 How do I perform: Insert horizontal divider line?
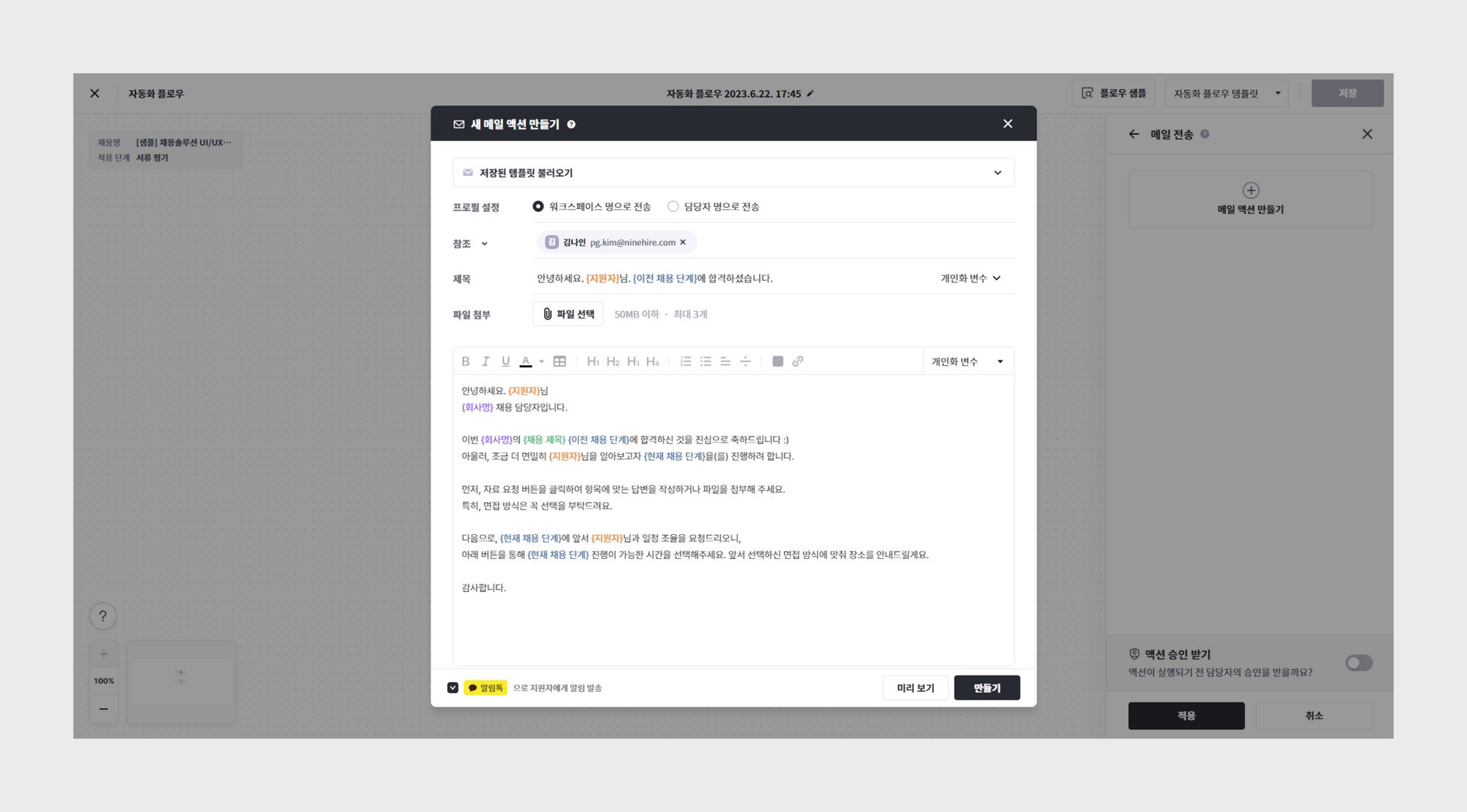[745, 361]
